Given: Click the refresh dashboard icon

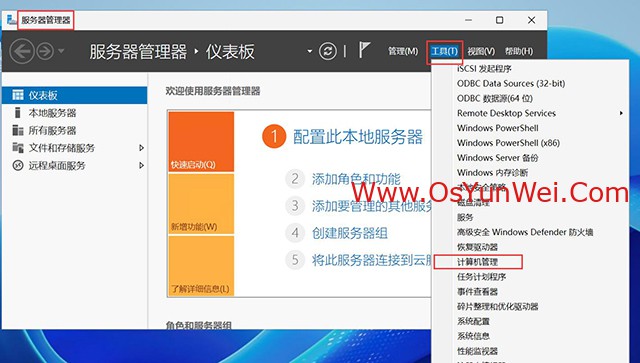Looking at the screenshot, I should coord(328,51).
